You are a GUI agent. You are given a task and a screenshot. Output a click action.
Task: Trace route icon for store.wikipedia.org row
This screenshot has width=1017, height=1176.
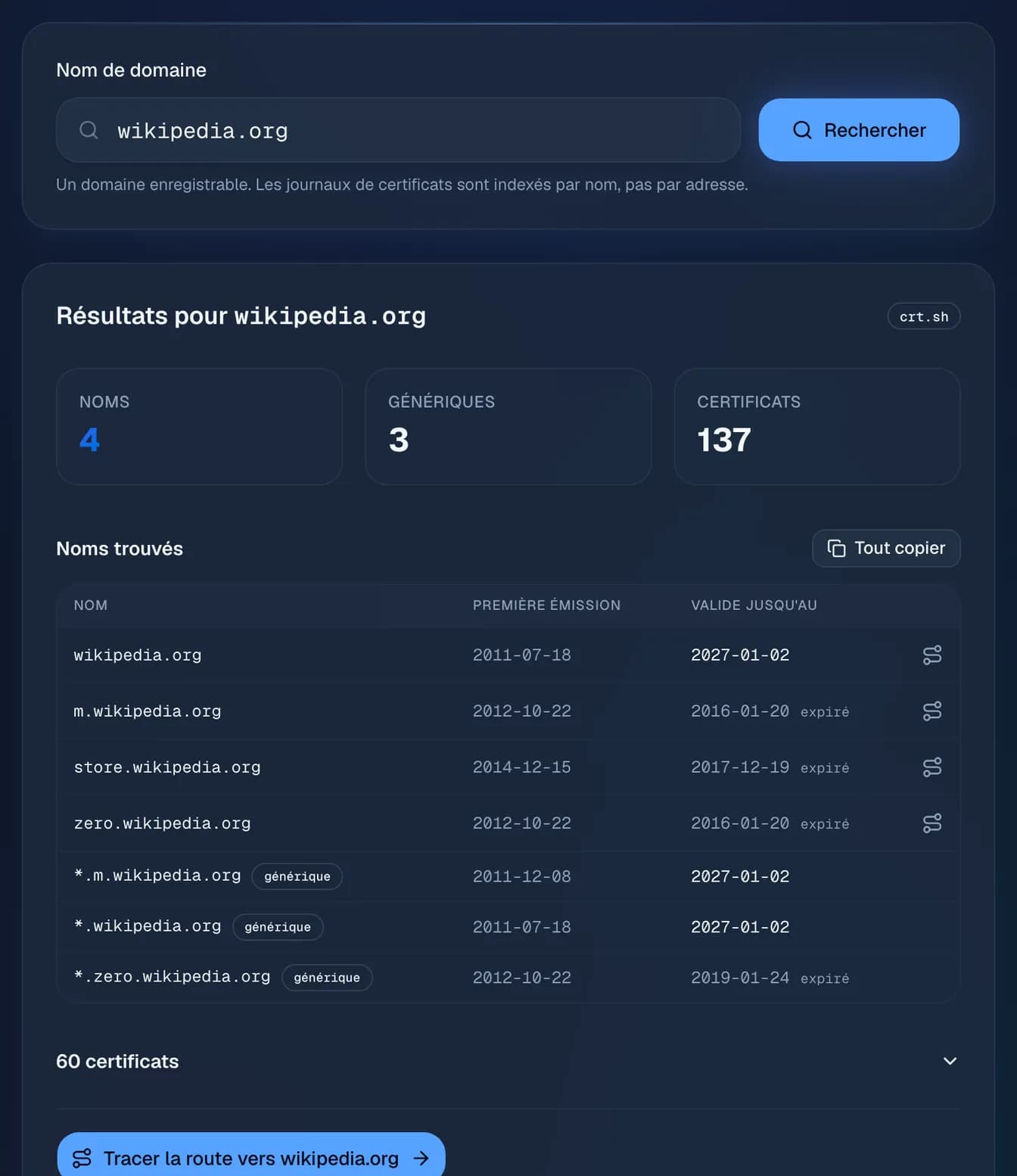pos(932,767)
